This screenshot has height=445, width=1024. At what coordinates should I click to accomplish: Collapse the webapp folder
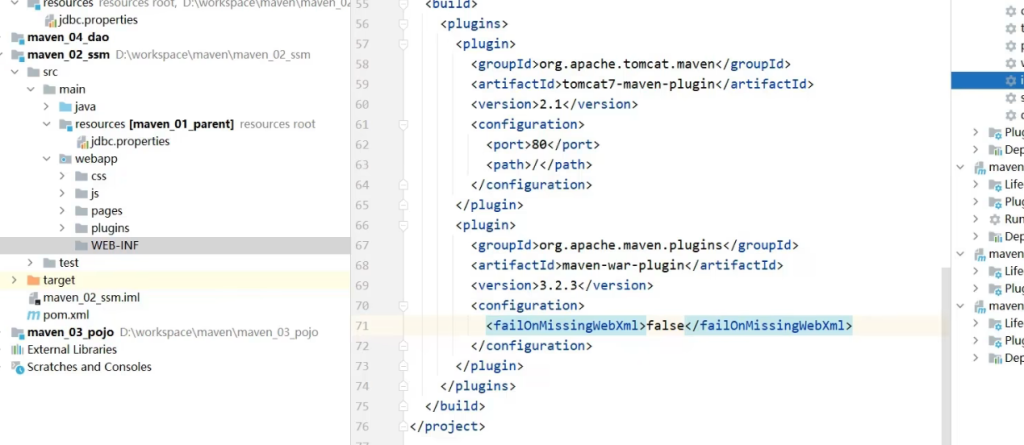point(46,159)
